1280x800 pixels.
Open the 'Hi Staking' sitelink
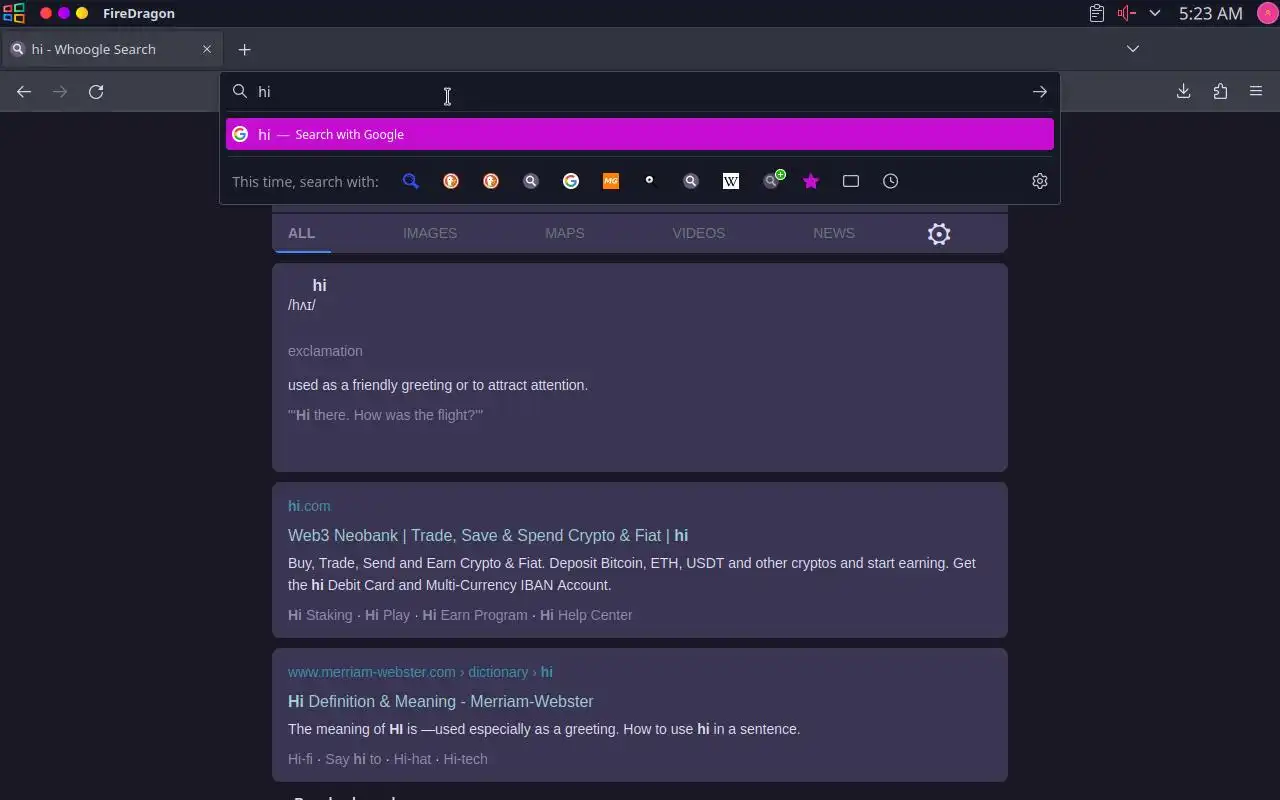pyautogui.click(x=320, y=615)
